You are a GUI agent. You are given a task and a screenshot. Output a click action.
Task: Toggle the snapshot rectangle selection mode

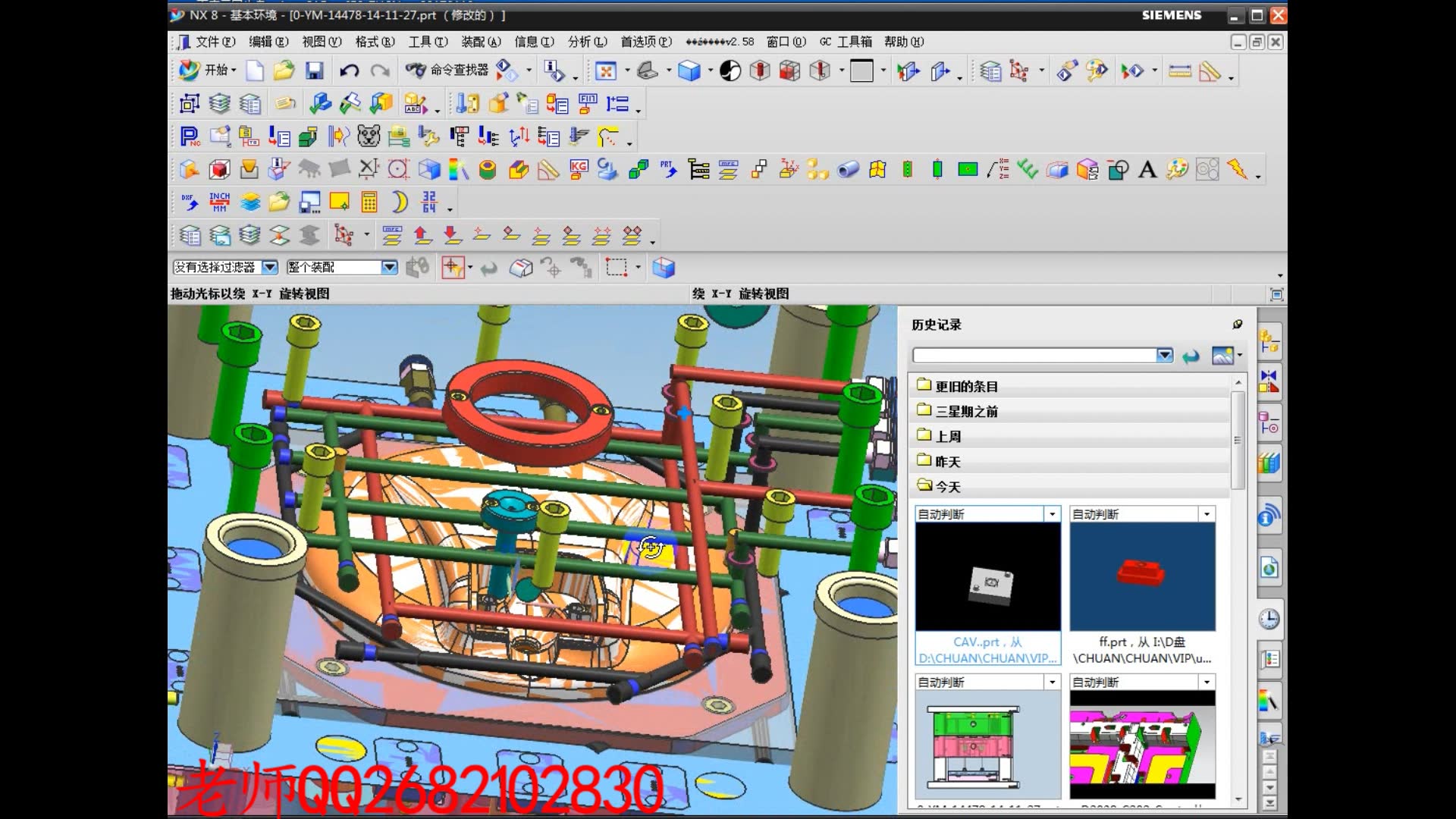click(617, 267)
